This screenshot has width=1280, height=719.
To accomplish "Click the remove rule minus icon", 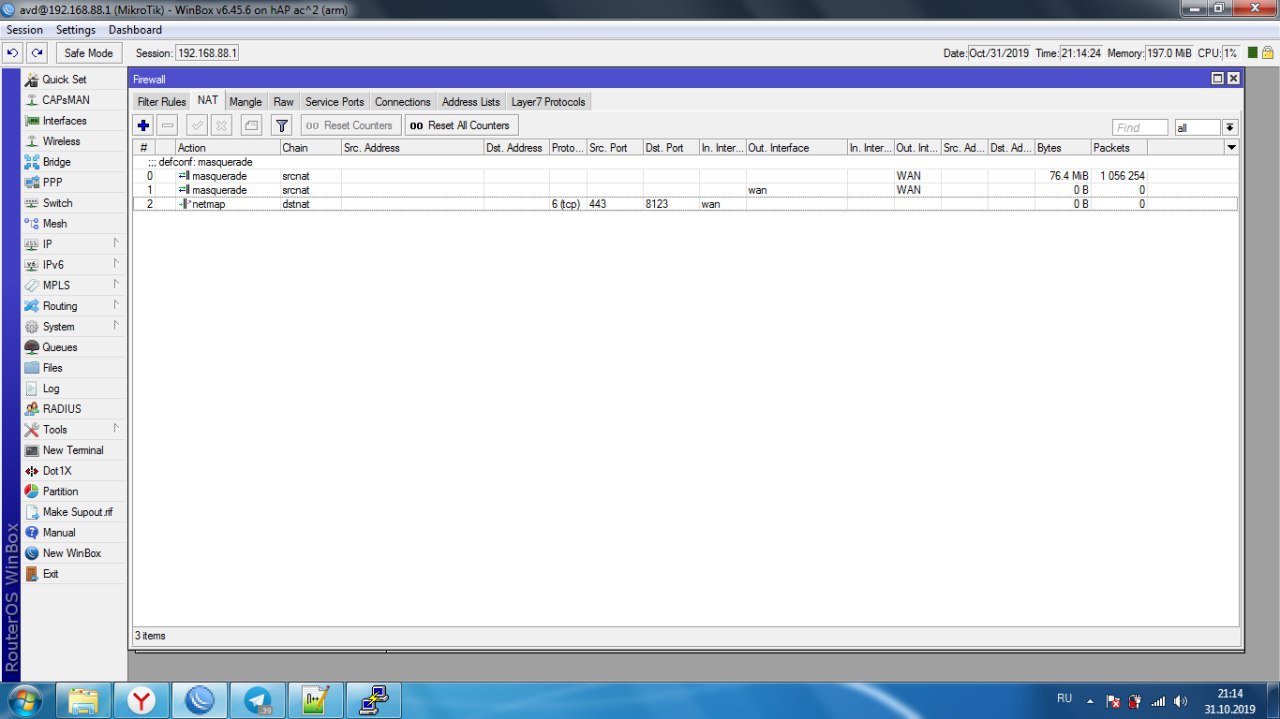I will (168, 126).
